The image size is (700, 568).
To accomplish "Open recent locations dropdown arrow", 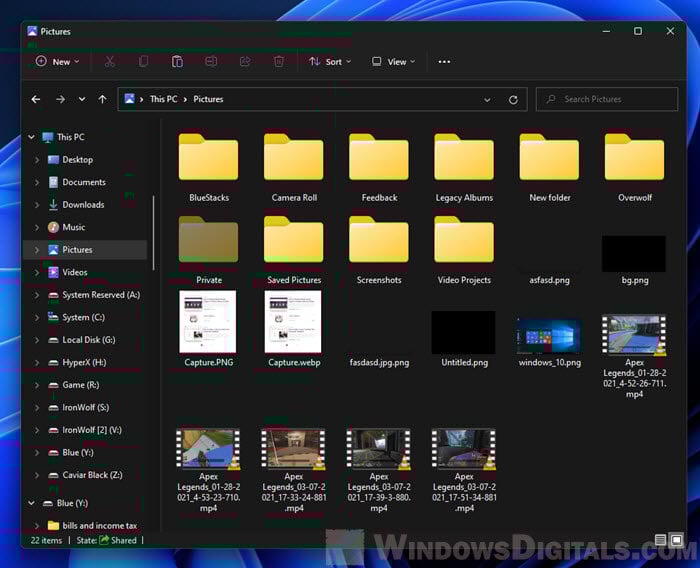I will tap(82, 99).
